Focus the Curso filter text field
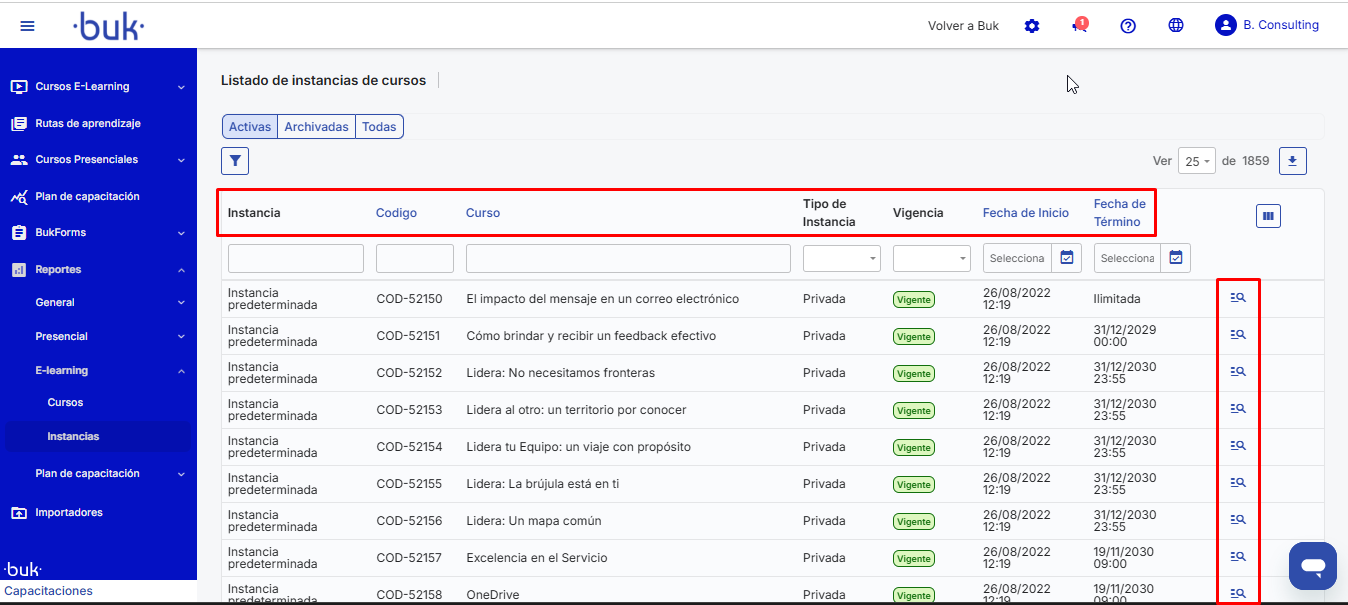 click(x=628, y=258)
